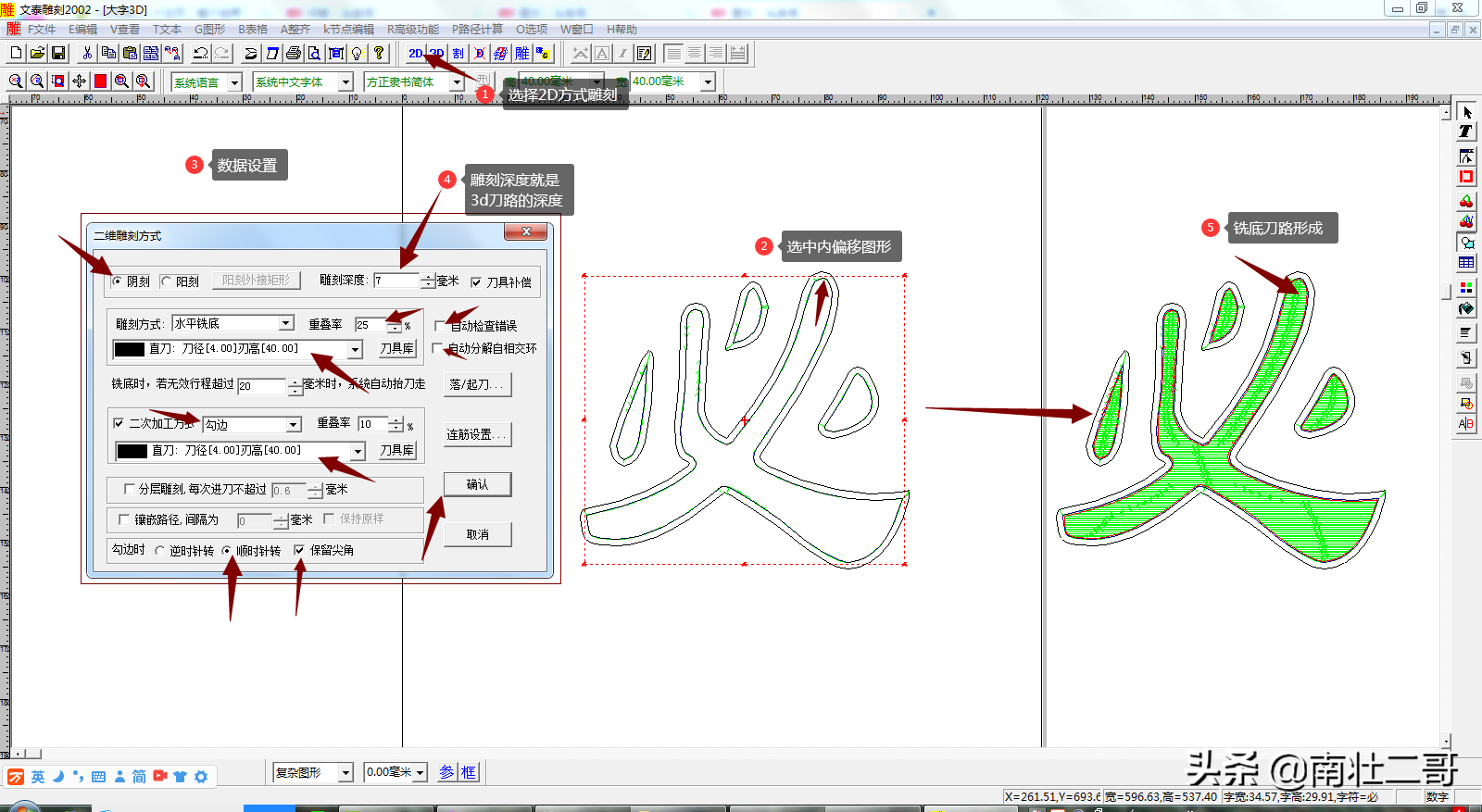Open the 方正隶书简体 font dropdown

[x=457, y=82]
